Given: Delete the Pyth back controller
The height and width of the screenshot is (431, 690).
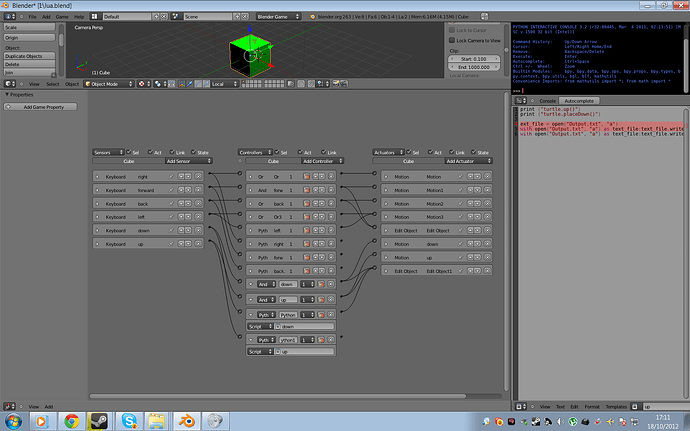Looking at the screenshot, I should (x=331, y=271).
